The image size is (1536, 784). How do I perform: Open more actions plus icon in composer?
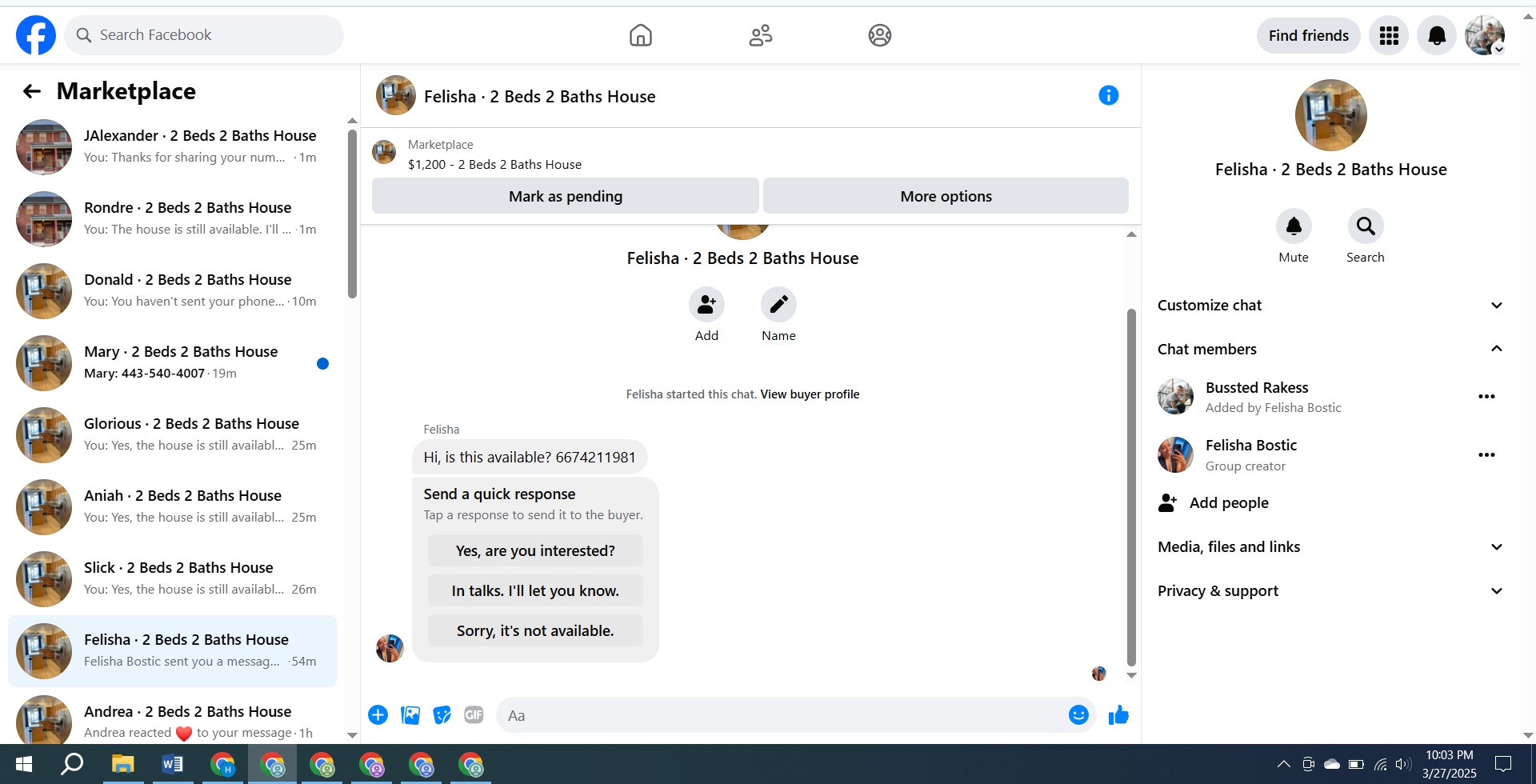pos(378,715)
